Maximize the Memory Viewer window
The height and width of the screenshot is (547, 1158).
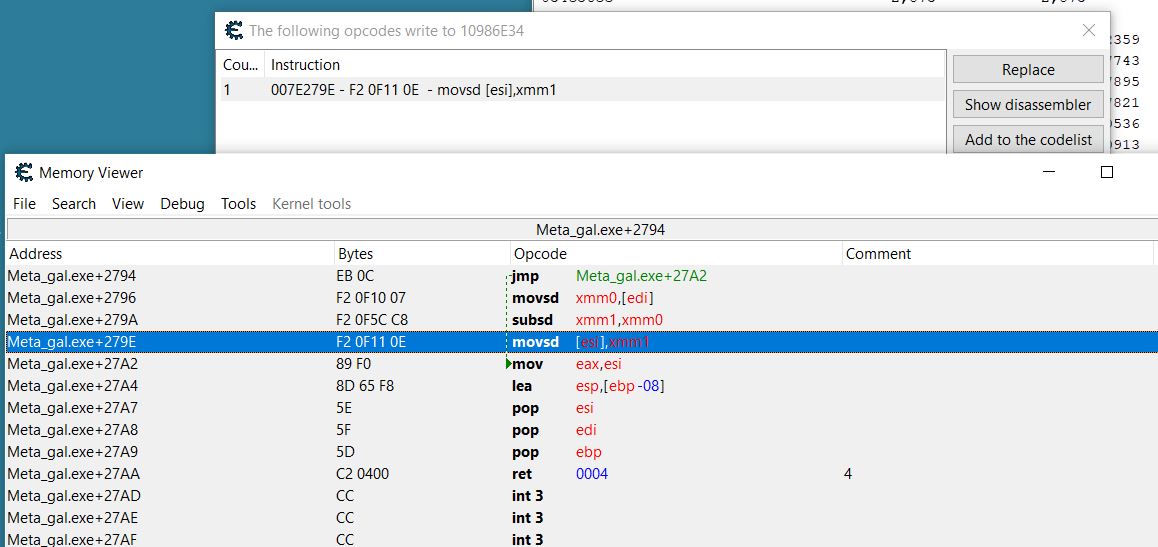pyautogui.click(x=1106, y=172)
